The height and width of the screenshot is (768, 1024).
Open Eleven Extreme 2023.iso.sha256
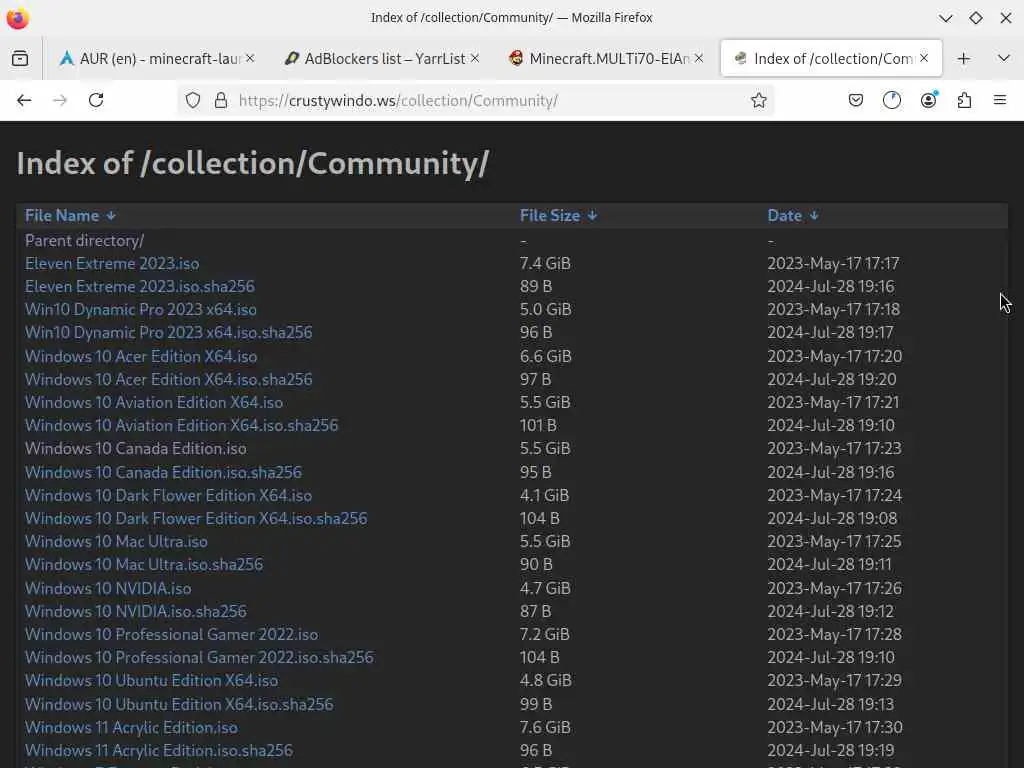click(140, 287)
